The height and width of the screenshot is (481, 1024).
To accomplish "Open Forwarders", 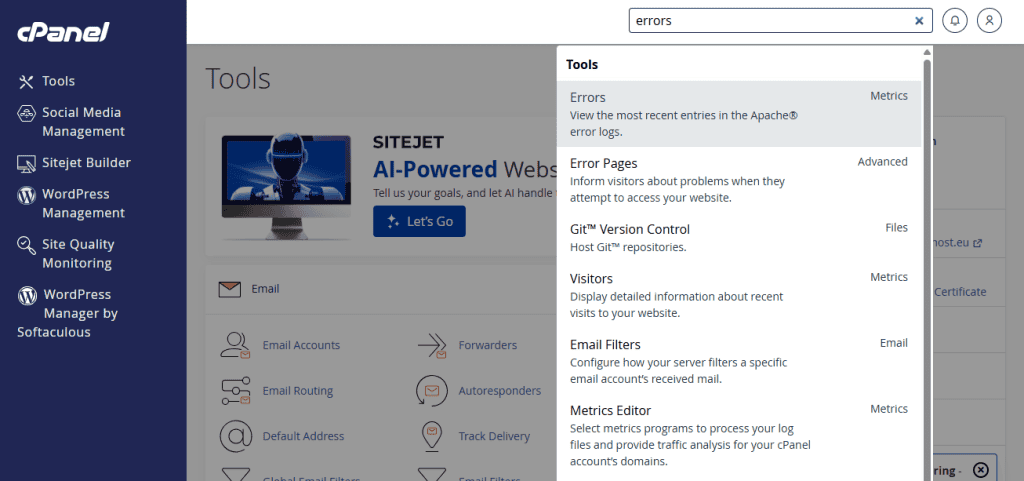I will 488,345.
